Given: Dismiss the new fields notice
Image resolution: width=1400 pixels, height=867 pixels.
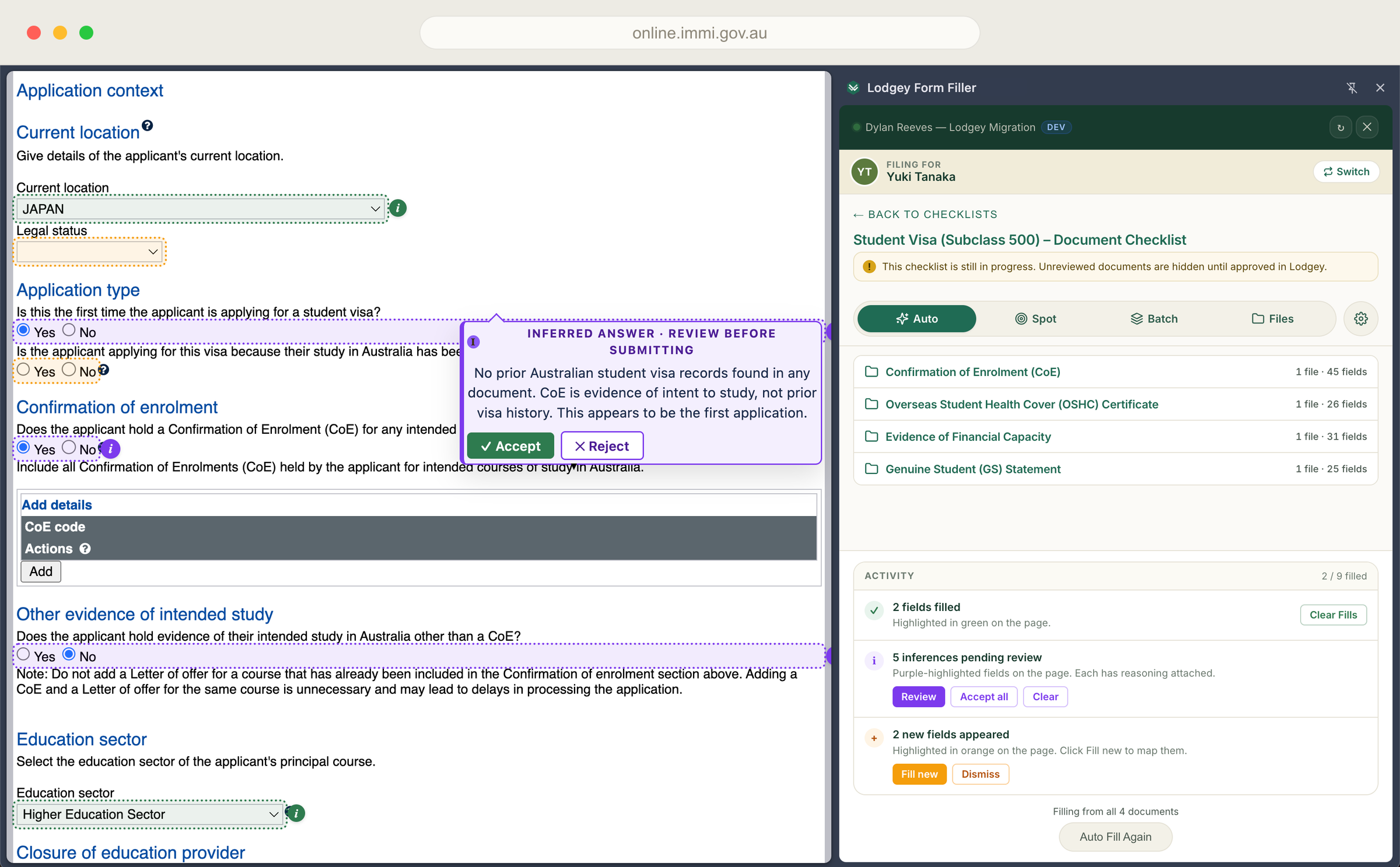Looking at the screenshot, I should [x=980, y=774].
